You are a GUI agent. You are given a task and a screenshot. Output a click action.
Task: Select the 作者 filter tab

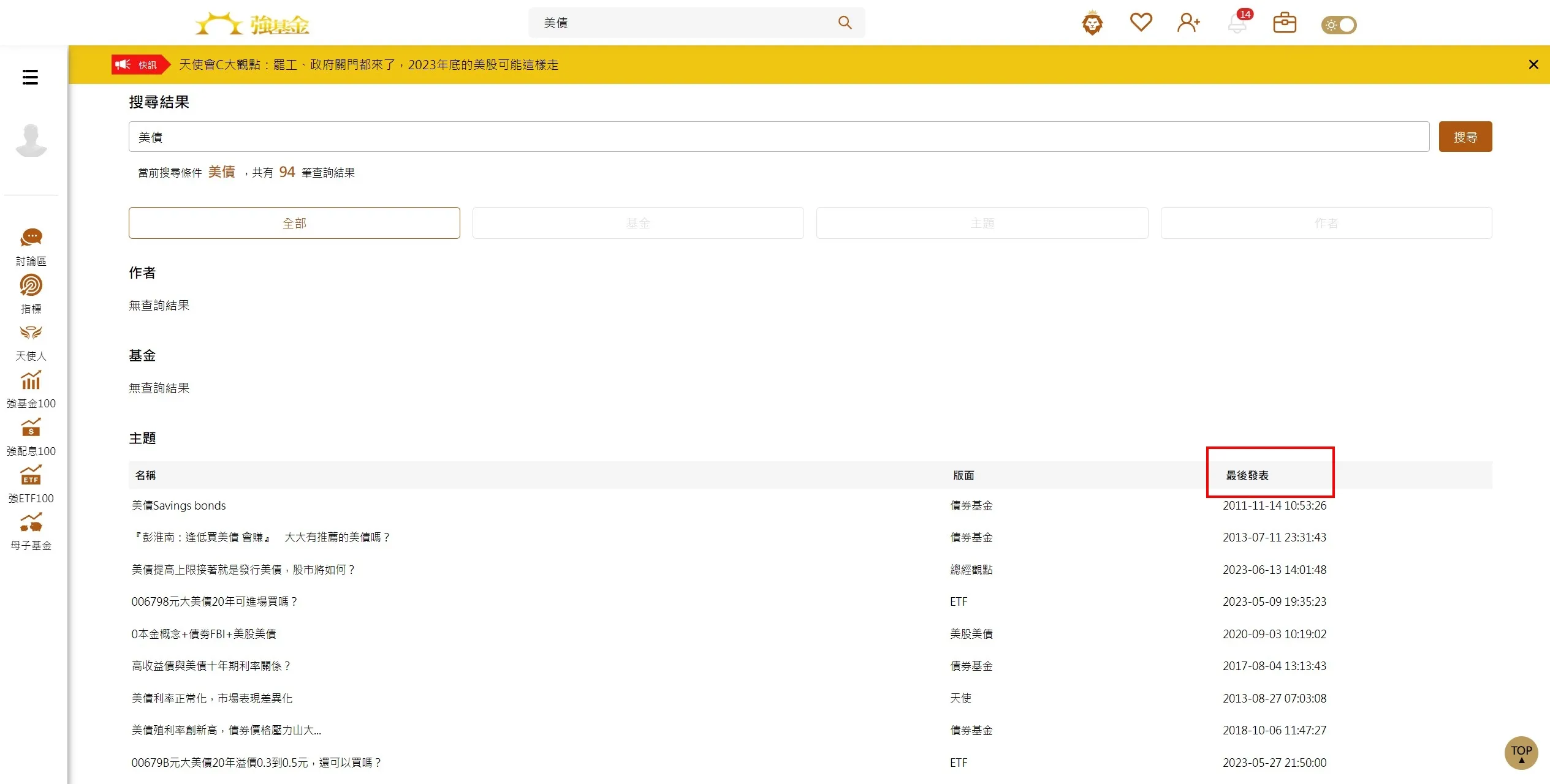click(x=1326, y=223)
